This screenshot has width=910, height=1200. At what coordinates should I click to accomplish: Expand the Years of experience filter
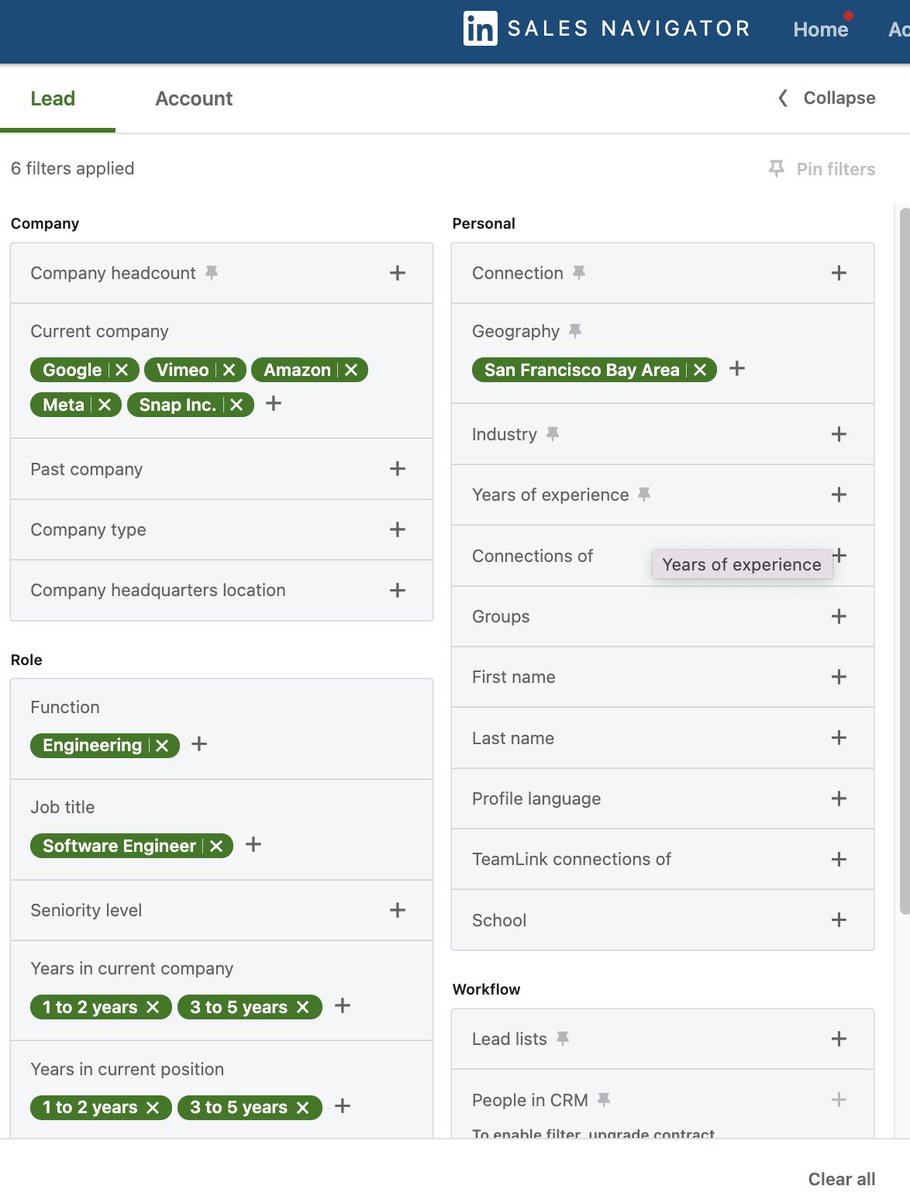(x=839, y=495)
